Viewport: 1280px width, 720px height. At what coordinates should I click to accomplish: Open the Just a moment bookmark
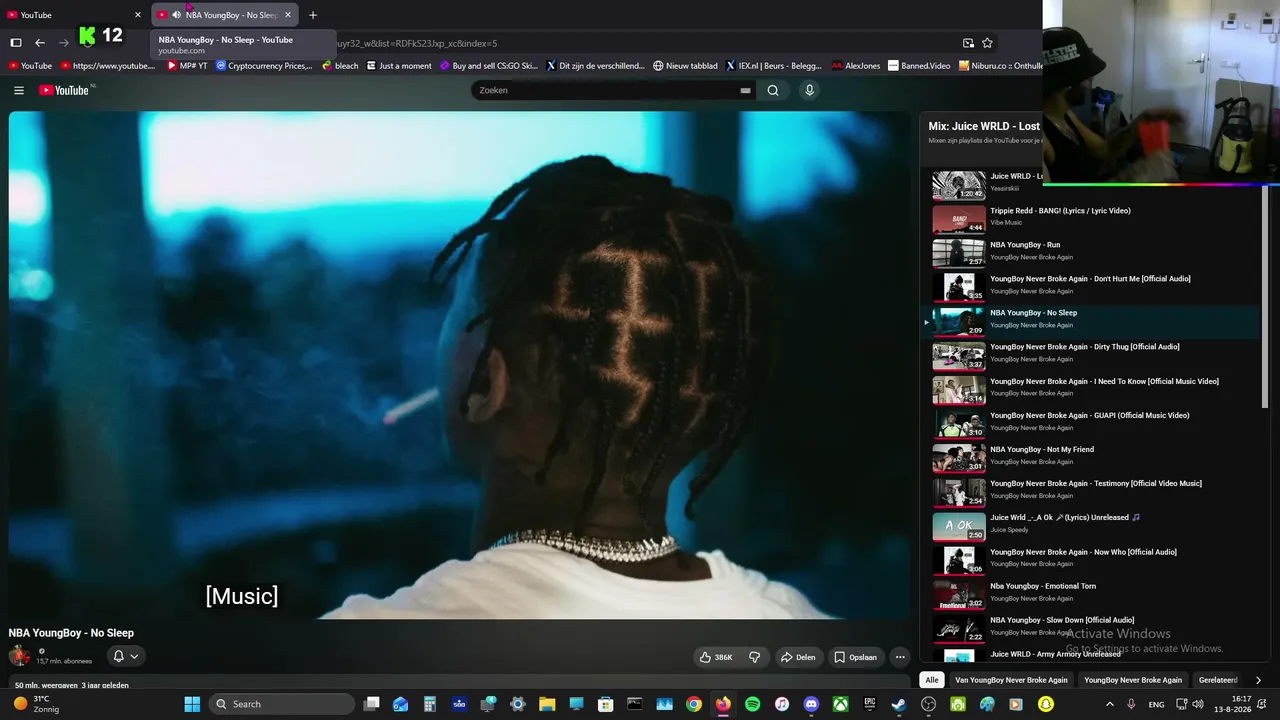pos(399,66)
